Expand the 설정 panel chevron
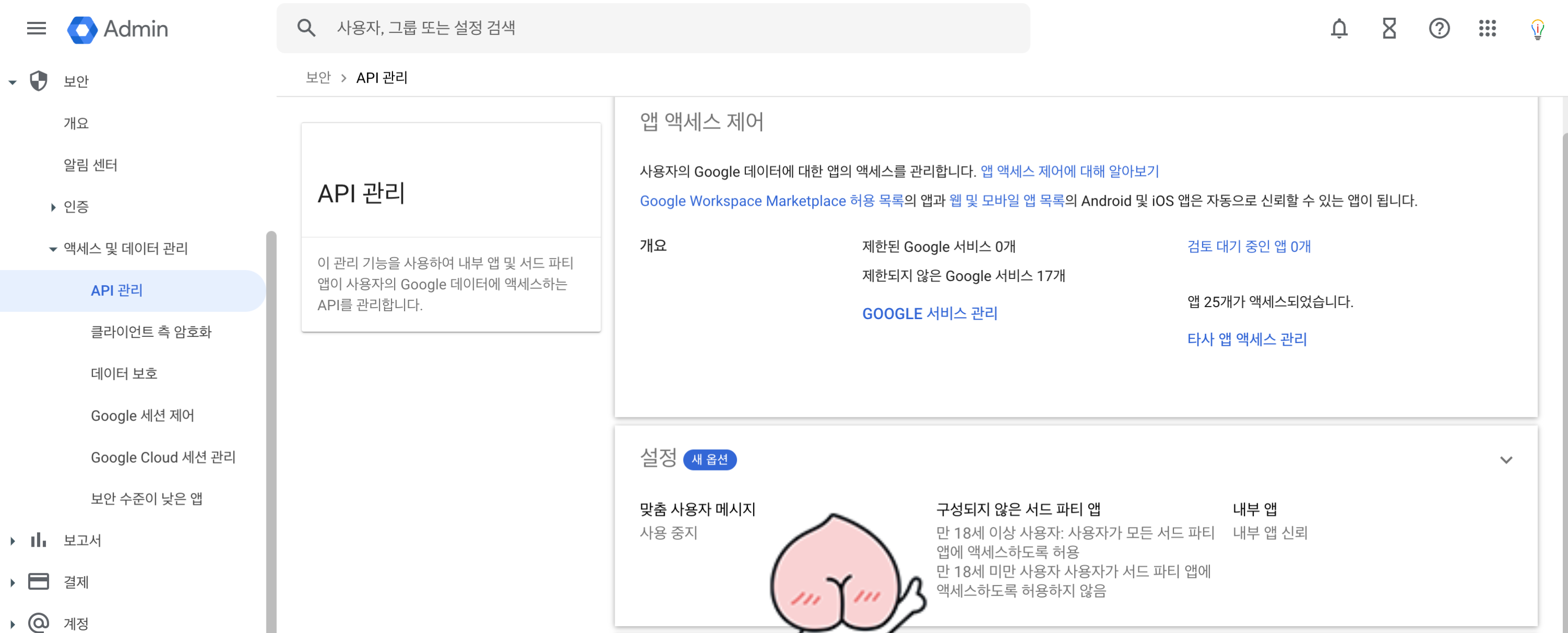 1505,460
